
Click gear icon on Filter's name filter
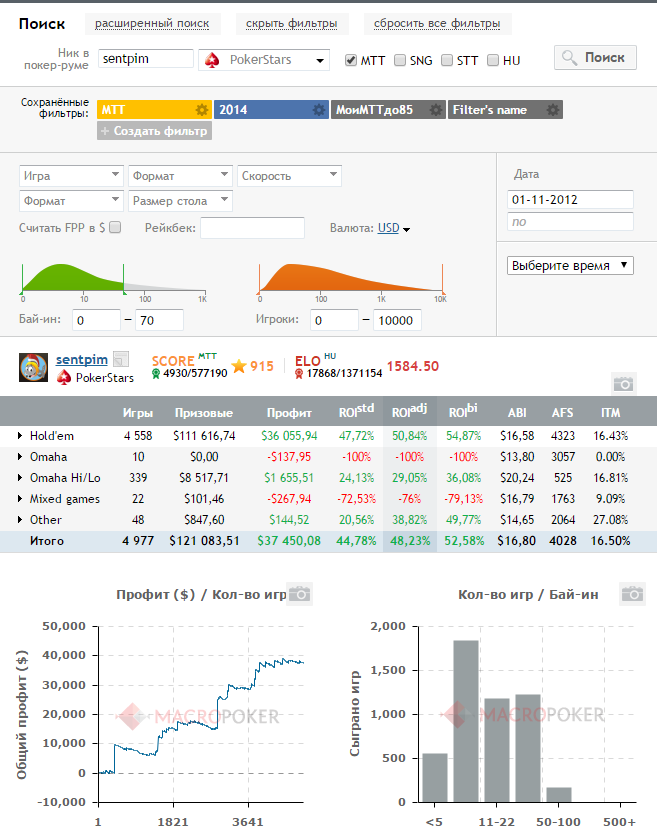[553, 110]
